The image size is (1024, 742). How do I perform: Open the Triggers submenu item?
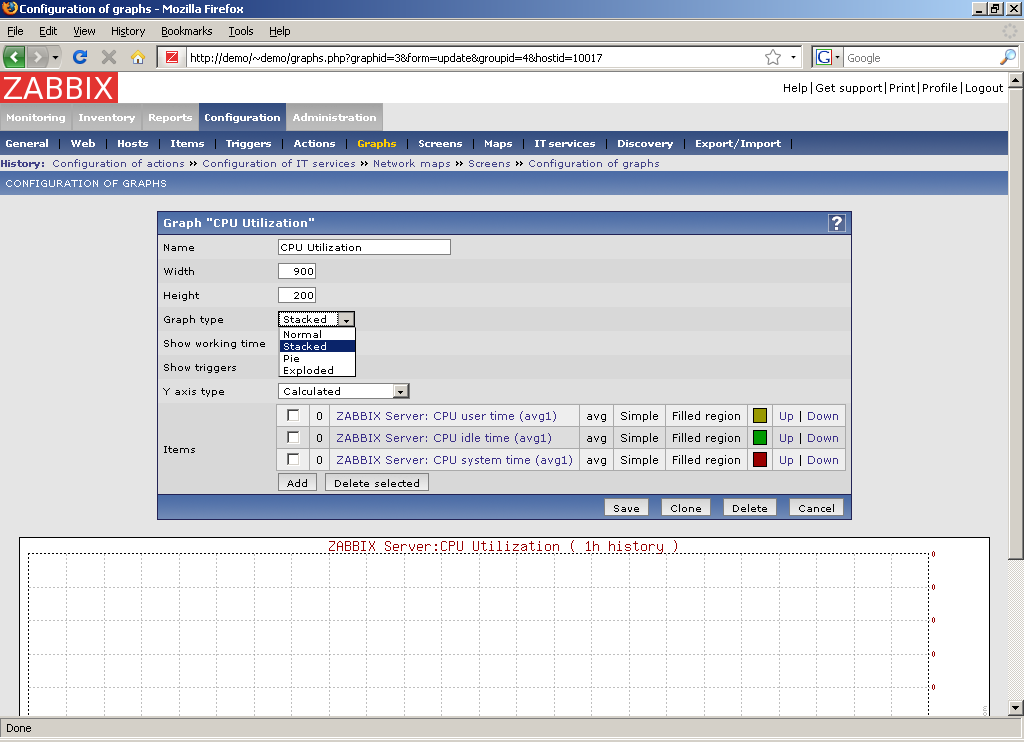(x=248, y=144)
